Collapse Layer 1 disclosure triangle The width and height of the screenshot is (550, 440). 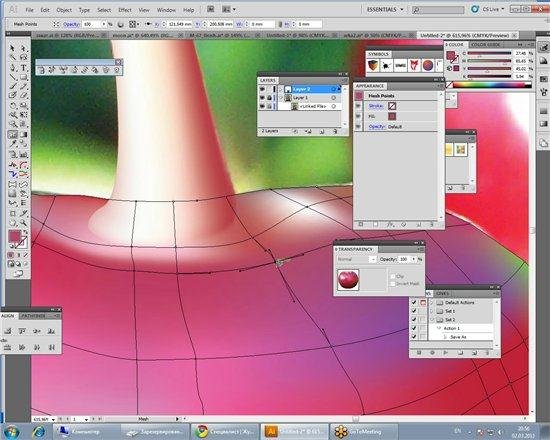click(281, 98)
